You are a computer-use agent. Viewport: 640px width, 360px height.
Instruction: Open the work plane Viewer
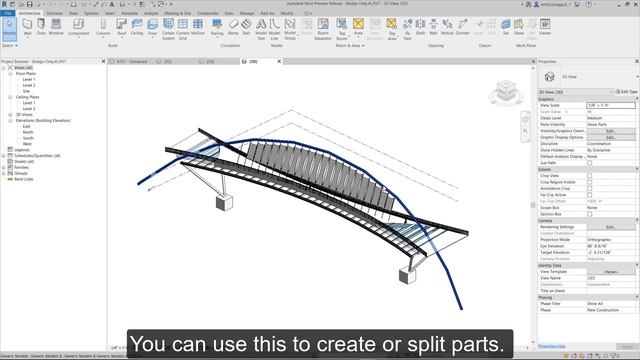click(x=545, y=27)
